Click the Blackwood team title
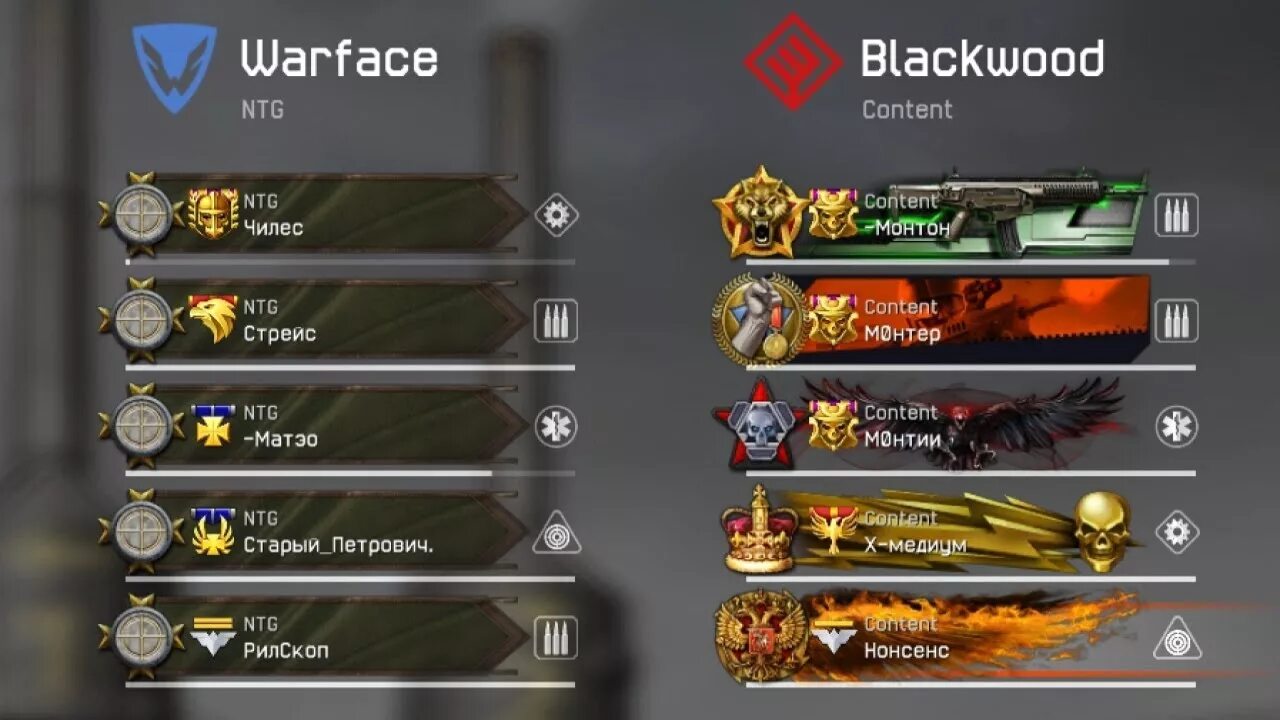This screenshot has height=720, width=1280. pyautogui.click(x=982, y=59)
